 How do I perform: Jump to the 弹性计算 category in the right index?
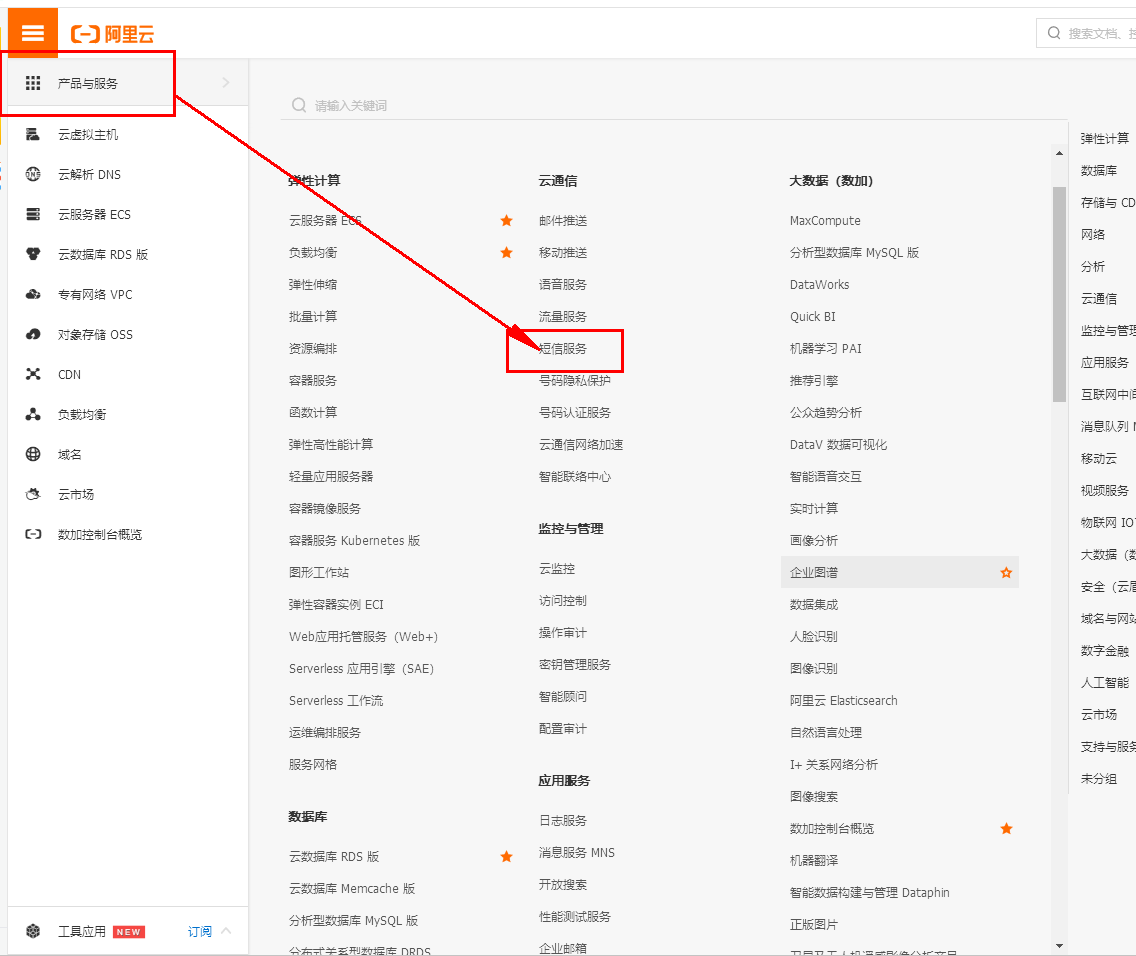tap(1105, 138)
